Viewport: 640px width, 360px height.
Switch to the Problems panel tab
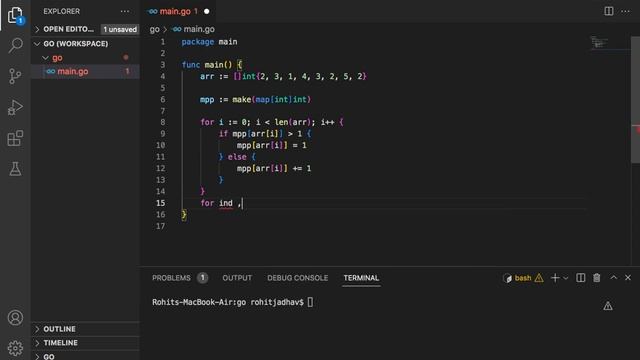click(x=171, y=278)
